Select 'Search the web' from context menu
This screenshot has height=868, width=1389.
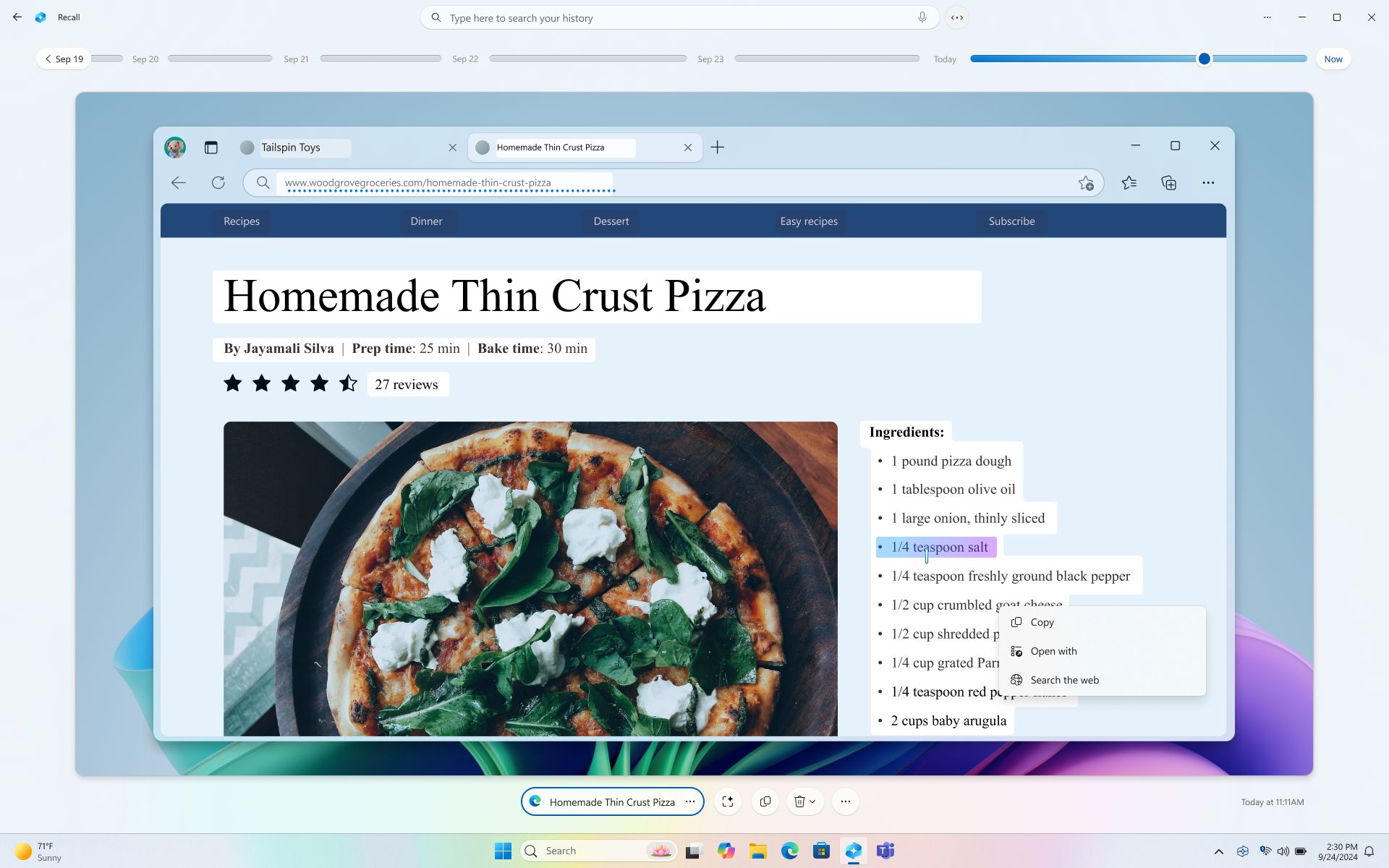click(x=1065, y=680)
